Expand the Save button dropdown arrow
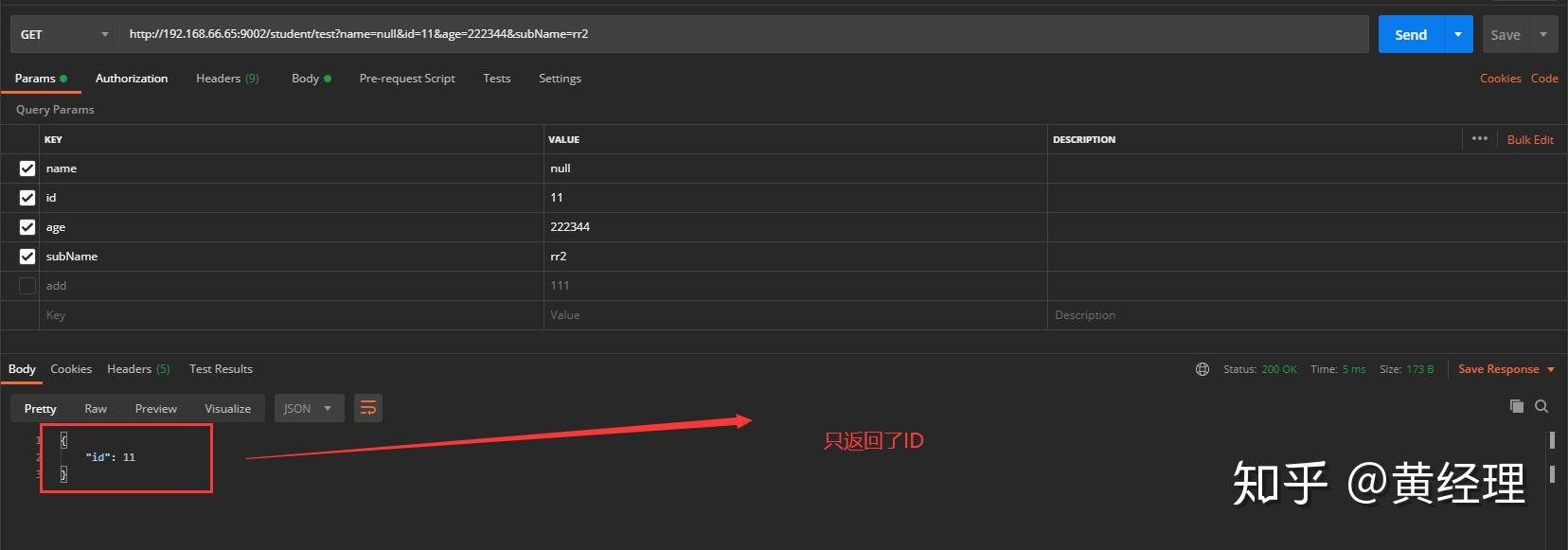This screenshot has height=550, width=1568. [x=1543, y=34]
